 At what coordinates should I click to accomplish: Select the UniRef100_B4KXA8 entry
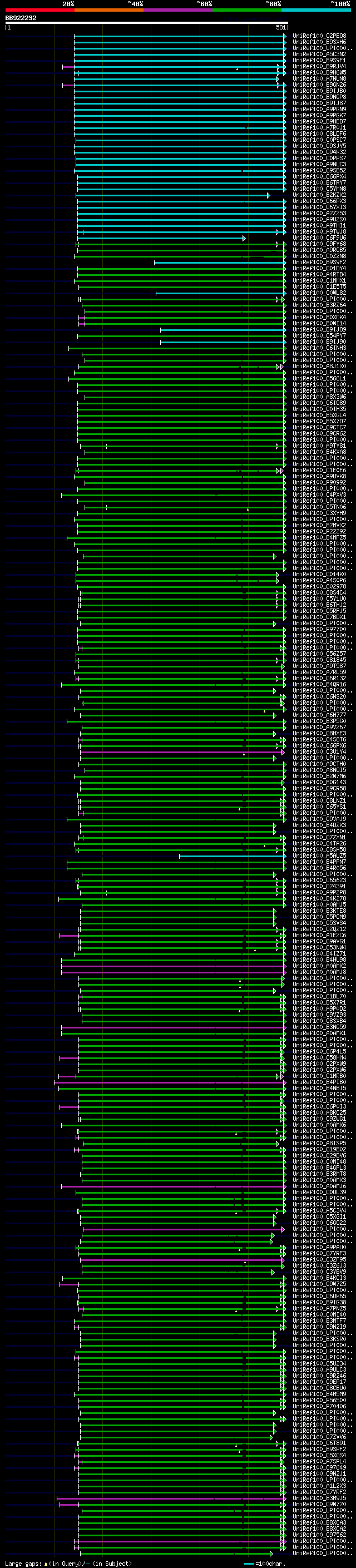point(319,452)
